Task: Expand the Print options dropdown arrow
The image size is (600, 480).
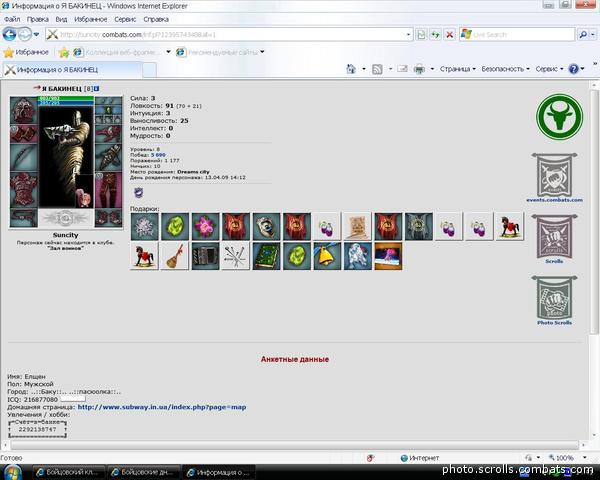Action: click(x=432, y=69)
